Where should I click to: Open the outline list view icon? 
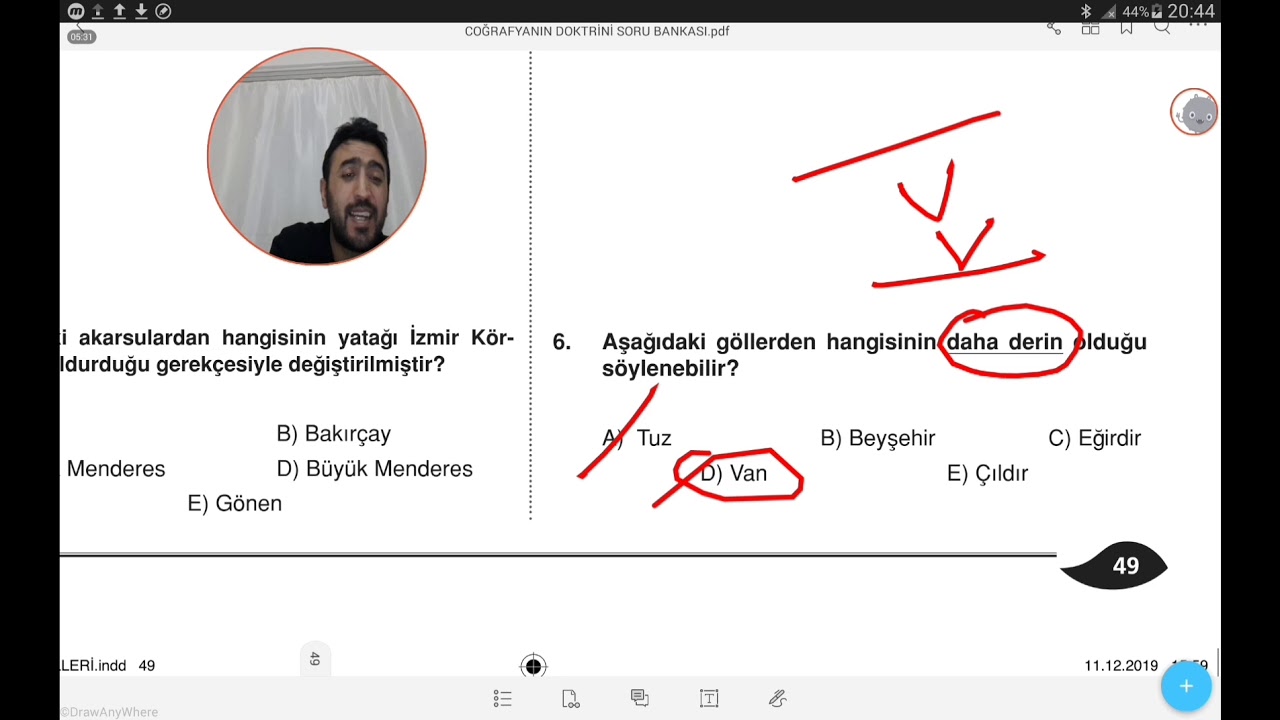click(x=503, y=699)
